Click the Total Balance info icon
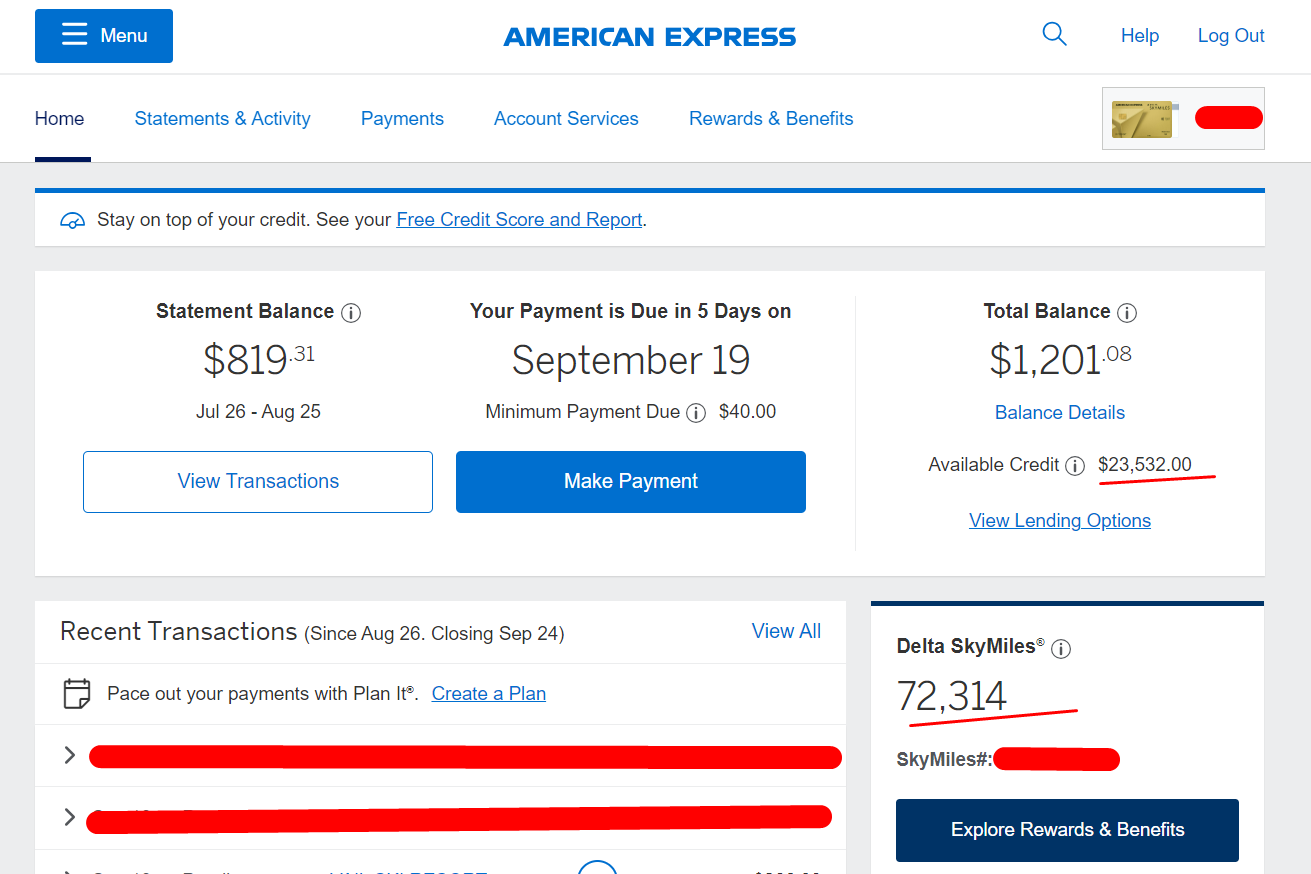Viewport: 1311px width, 874px height. coord(1127,313)
